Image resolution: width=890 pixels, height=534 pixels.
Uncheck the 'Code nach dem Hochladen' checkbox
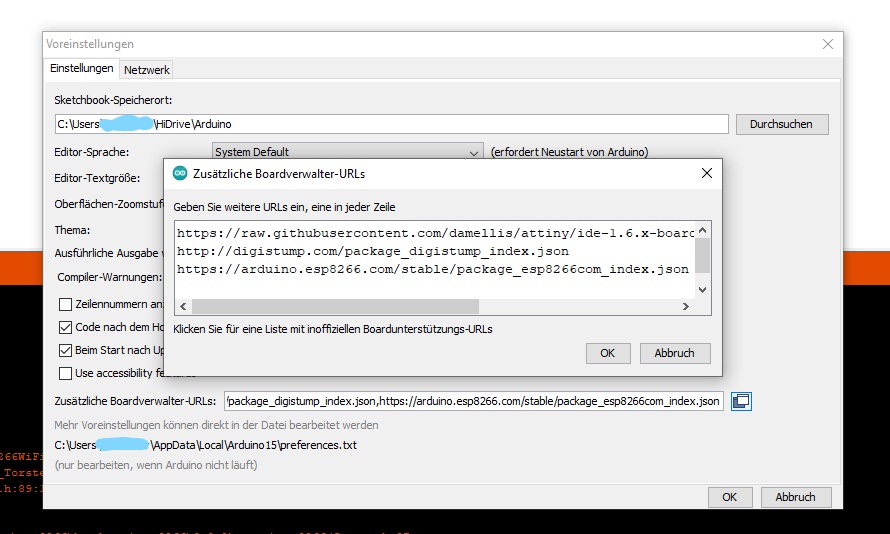click(65, 327)
